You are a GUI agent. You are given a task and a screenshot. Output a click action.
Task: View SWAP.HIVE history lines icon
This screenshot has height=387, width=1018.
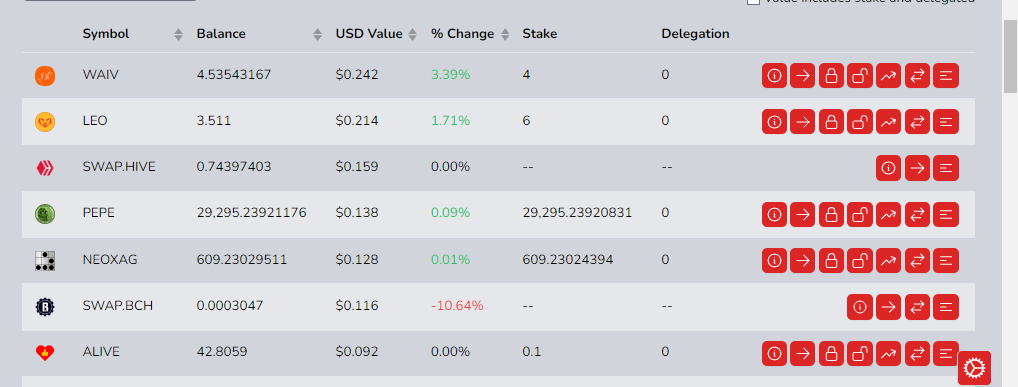(x=946, y=168)
